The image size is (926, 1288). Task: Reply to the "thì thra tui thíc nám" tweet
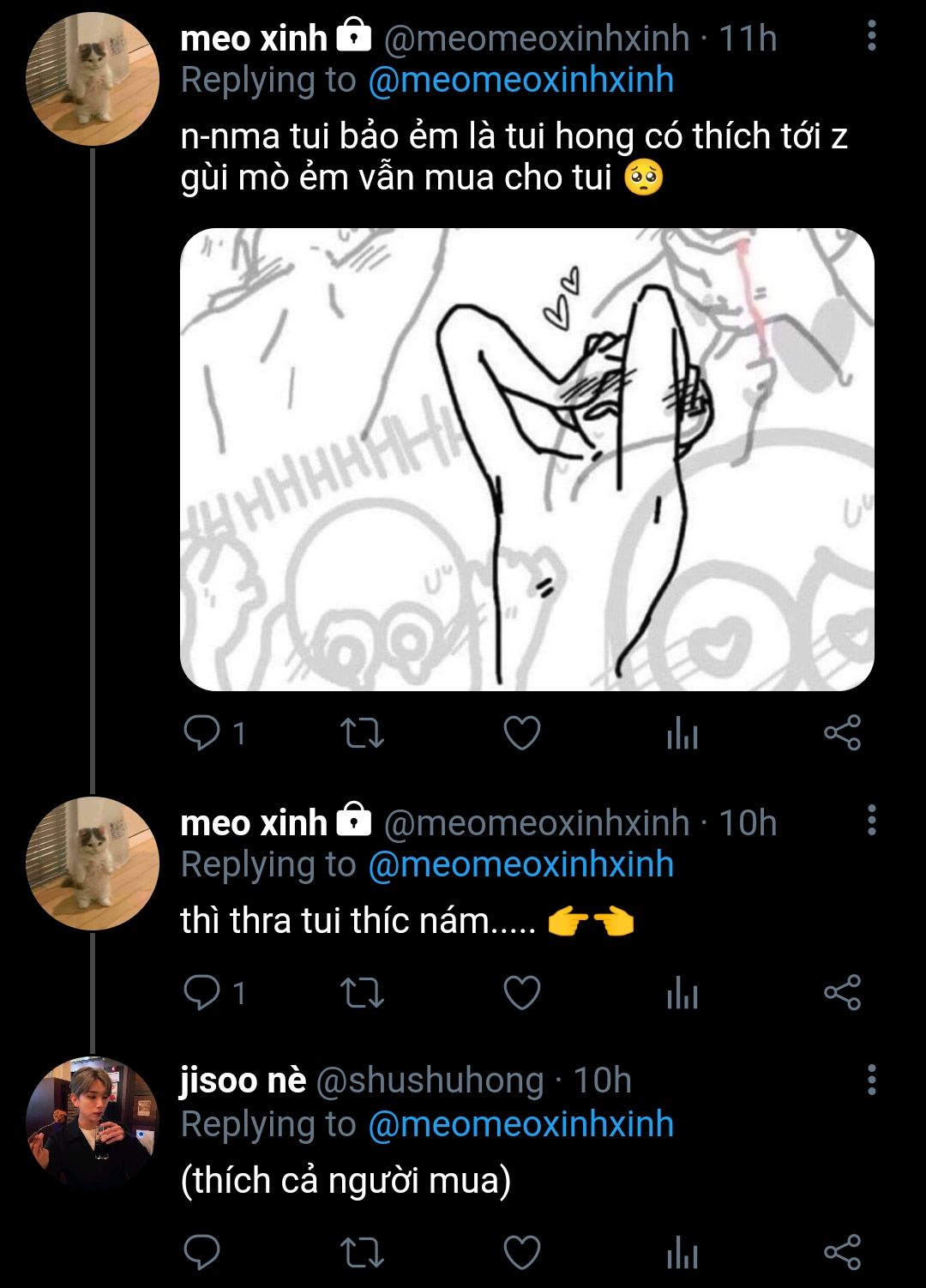pyautogui.click(x=202, y=993)
